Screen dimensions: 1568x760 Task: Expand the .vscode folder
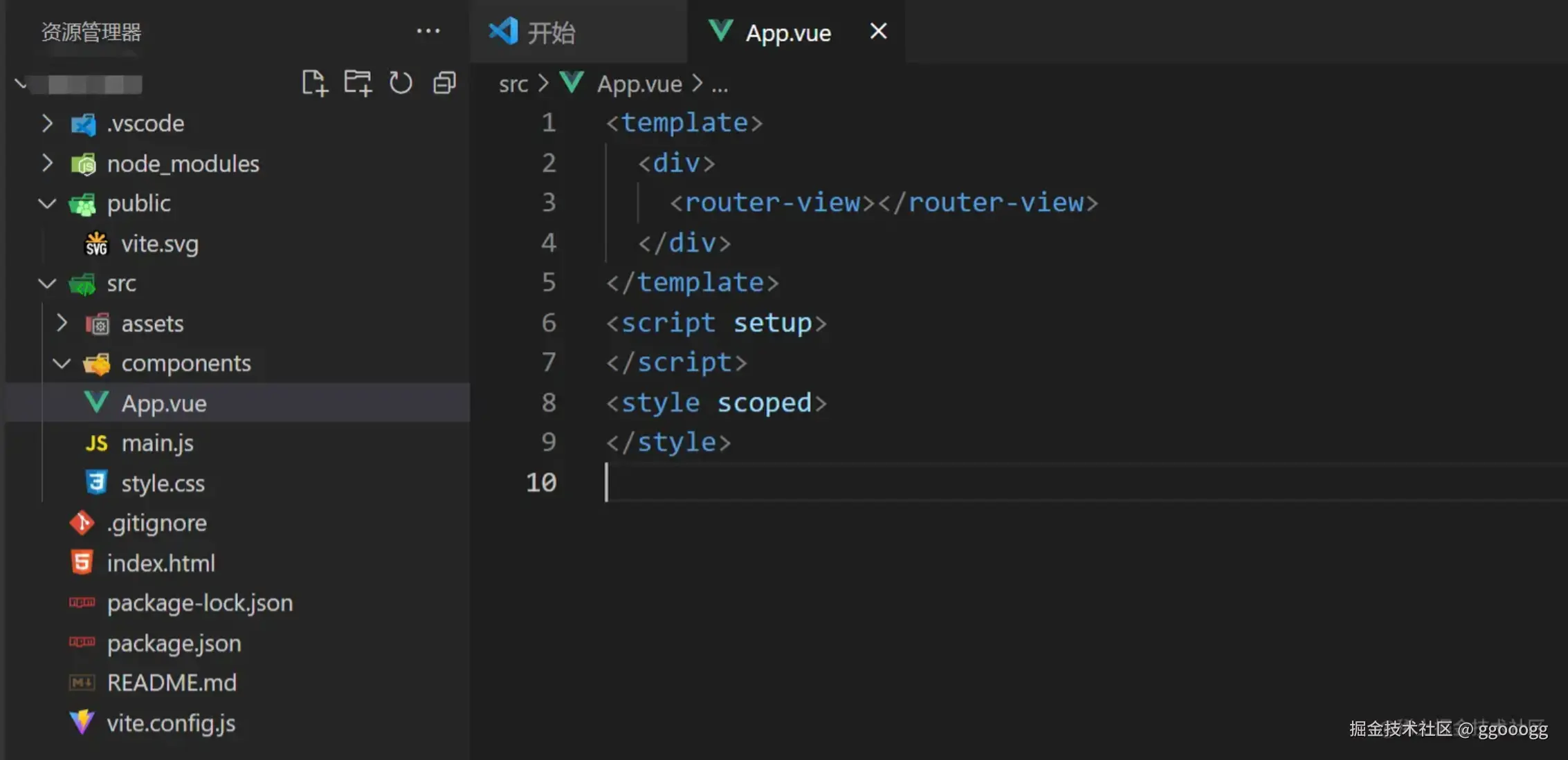pyautogui.click(x=145, y=124)
